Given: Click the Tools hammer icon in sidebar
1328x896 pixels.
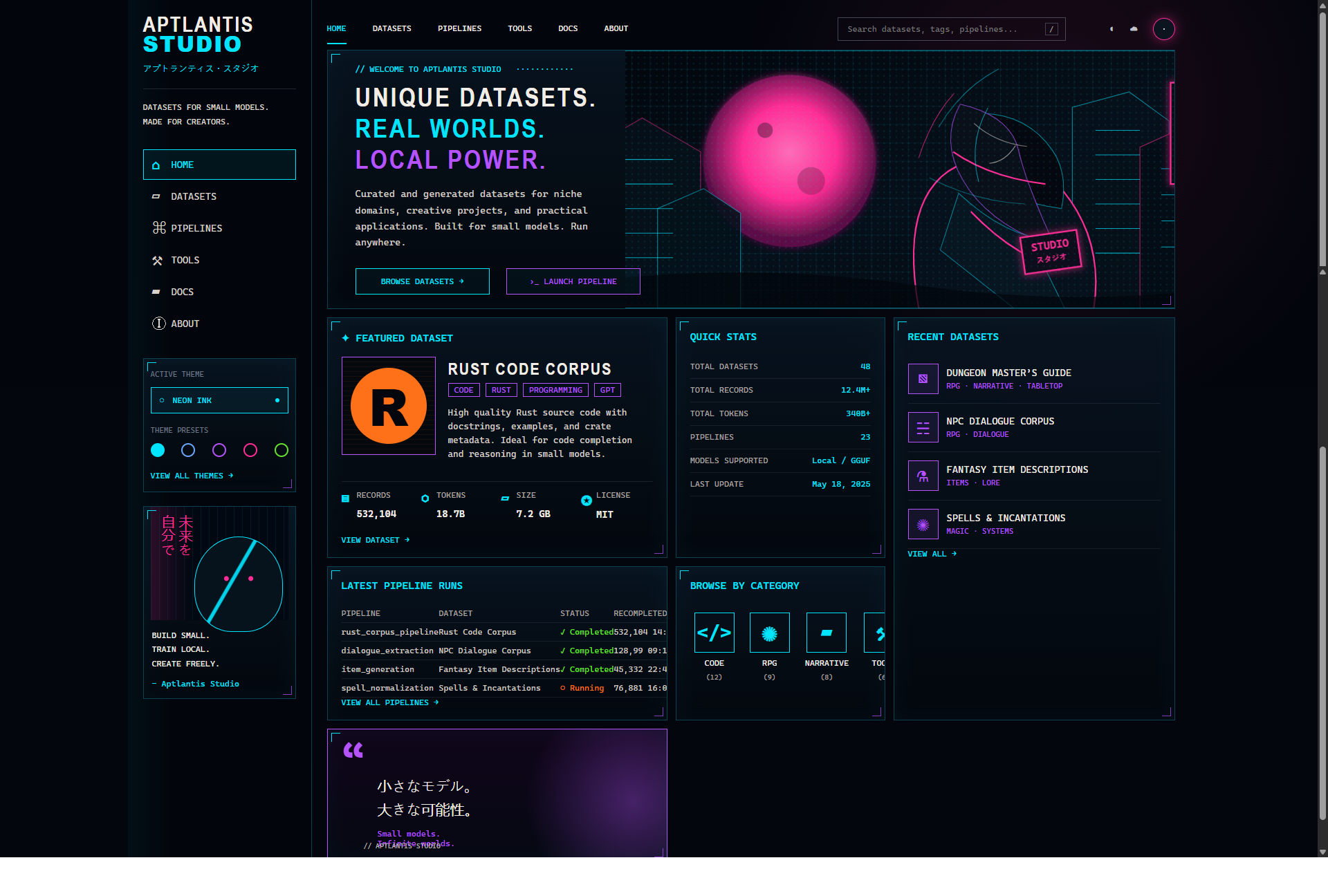Looking at the screenshot, I should click(158, 261).
